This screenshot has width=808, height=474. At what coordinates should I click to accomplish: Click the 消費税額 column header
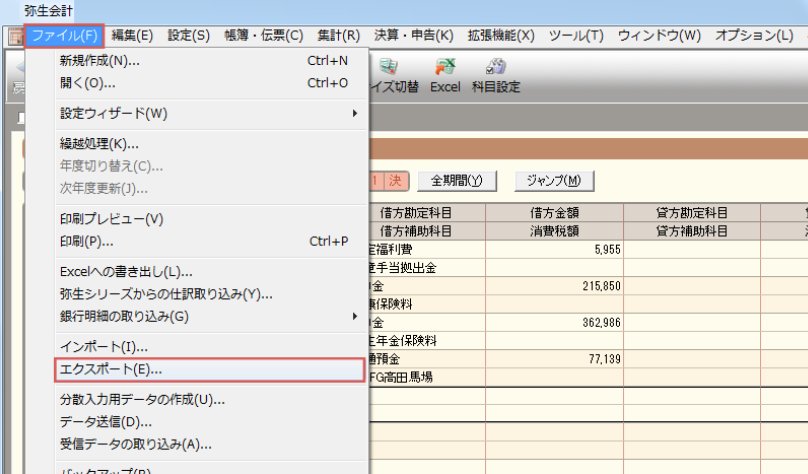pyautogui.click(x=554, y=231)
